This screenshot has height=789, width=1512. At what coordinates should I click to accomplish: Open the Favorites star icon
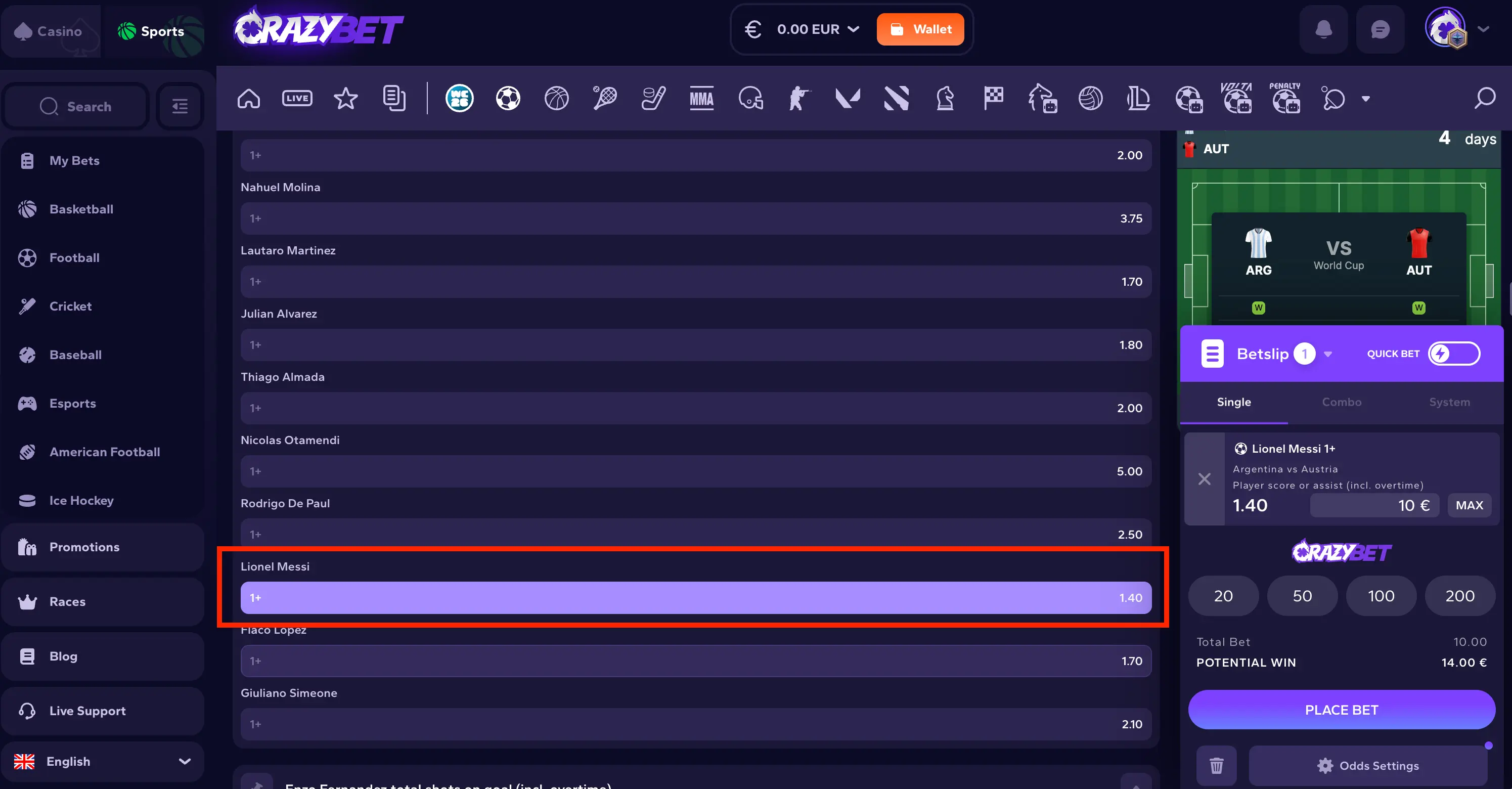click(346, 98)
